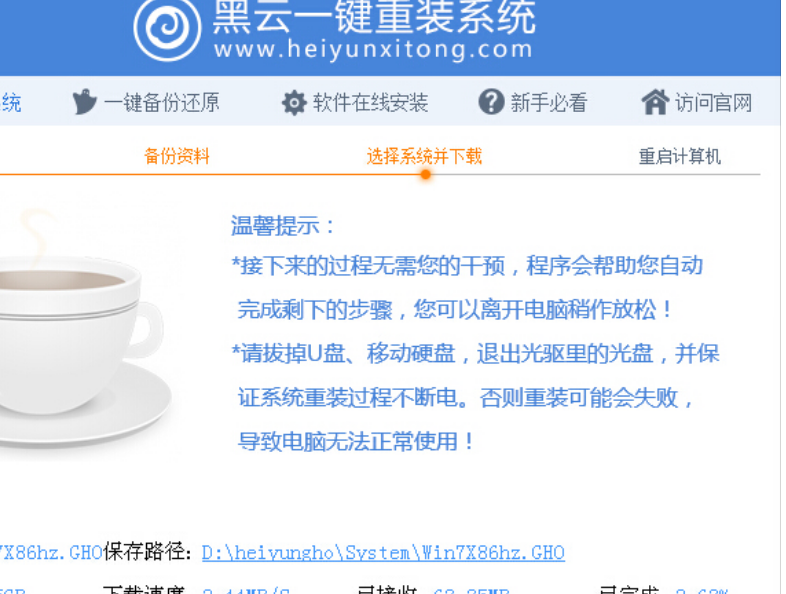Screen dimensions: 786x594
Task: Select the partially visible 统 tab at left
Action: (x=11, y=103)
